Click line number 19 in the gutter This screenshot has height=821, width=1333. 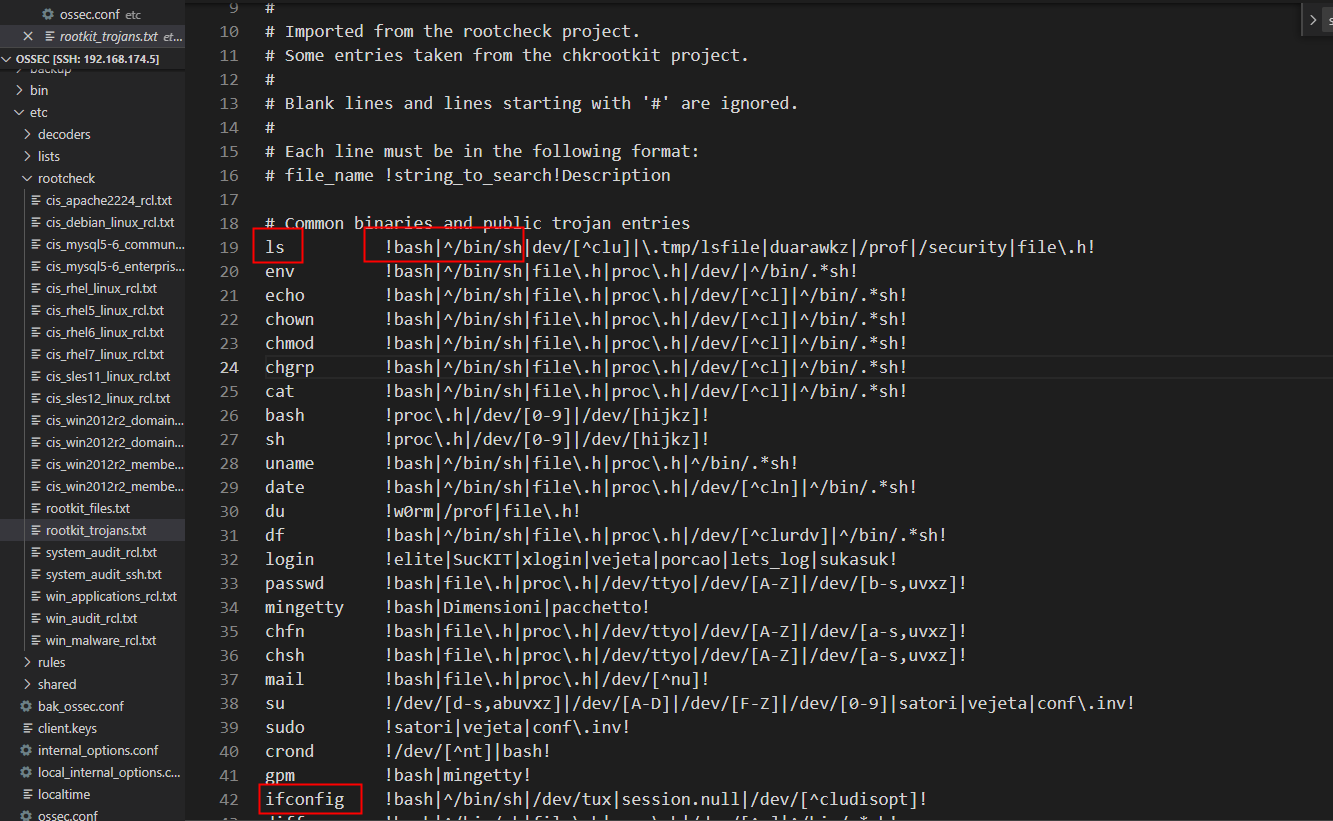coord(229,247)
